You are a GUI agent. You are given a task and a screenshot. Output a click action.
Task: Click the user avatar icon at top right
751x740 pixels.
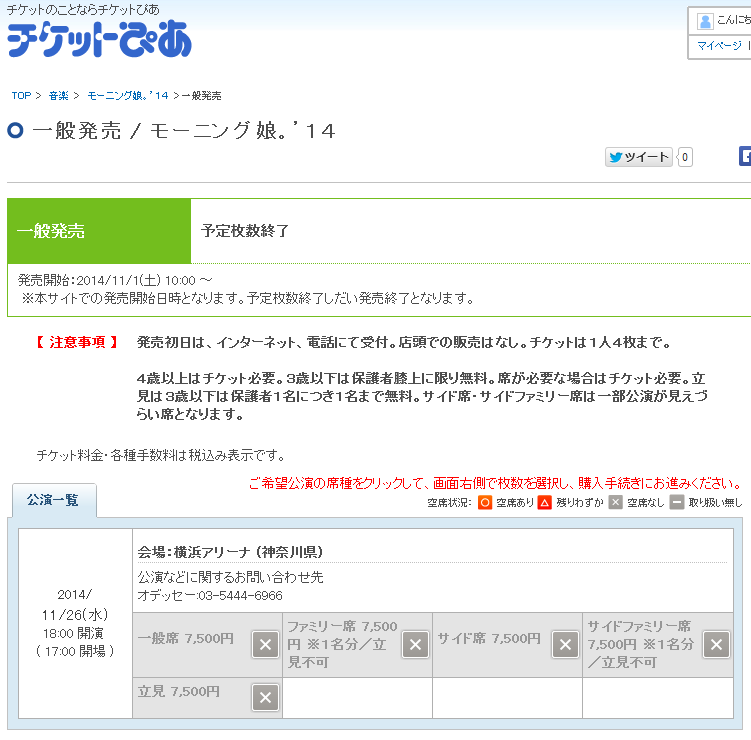(705, 21)
